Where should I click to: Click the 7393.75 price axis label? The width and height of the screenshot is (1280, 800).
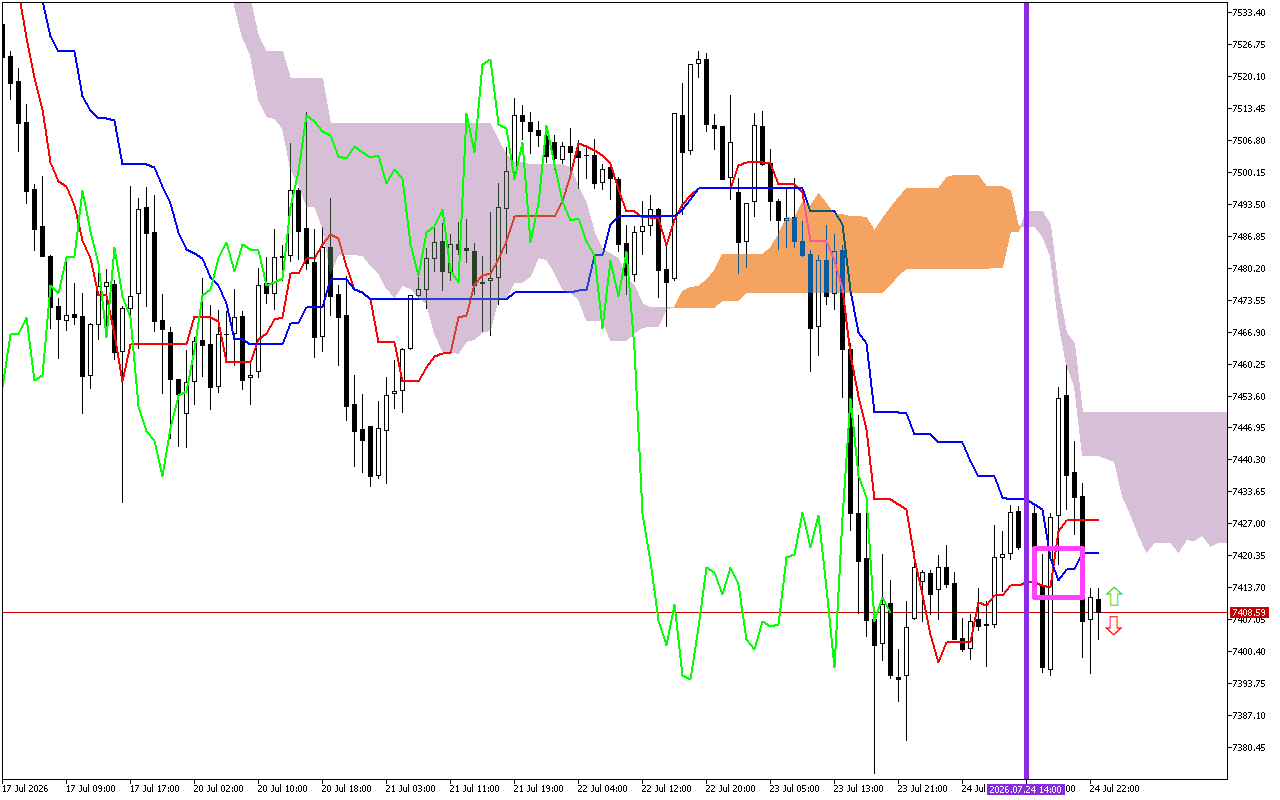pyautogui.click(x=1250, y=684)
